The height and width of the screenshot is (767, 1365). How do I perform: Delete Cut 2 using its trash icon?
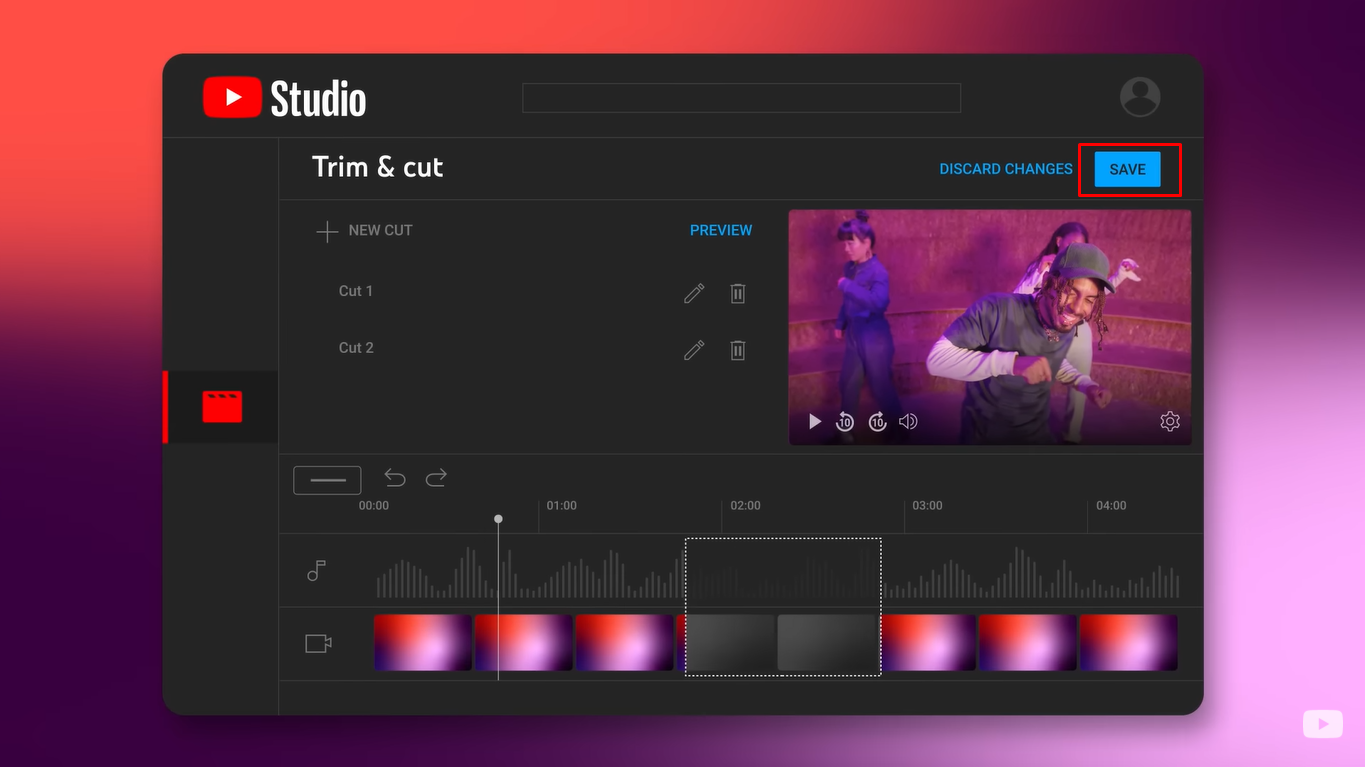coord(737,350)
